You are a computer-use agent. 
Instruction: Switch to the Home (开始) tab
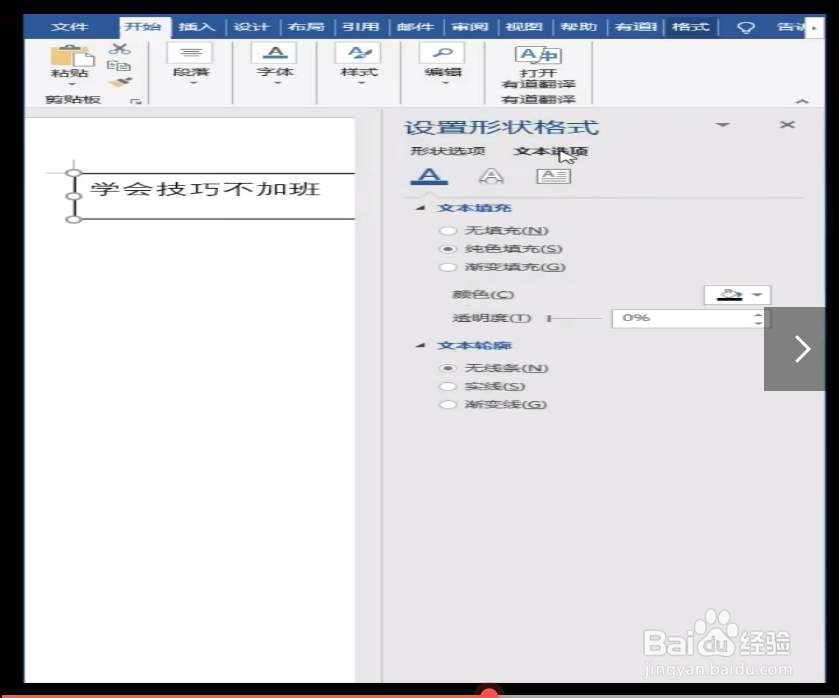tap(143, 27)
